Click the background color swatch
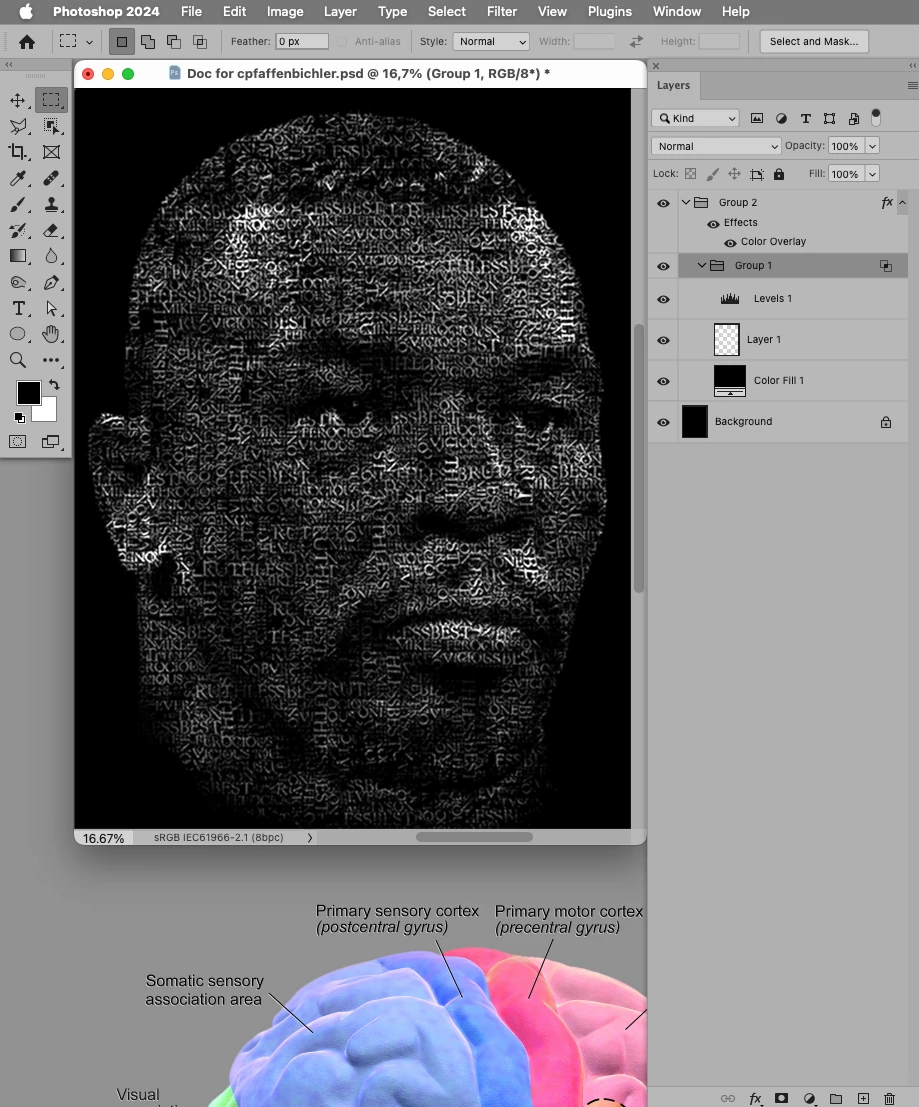The image size is (919, 1107). (x=47, y=412)
